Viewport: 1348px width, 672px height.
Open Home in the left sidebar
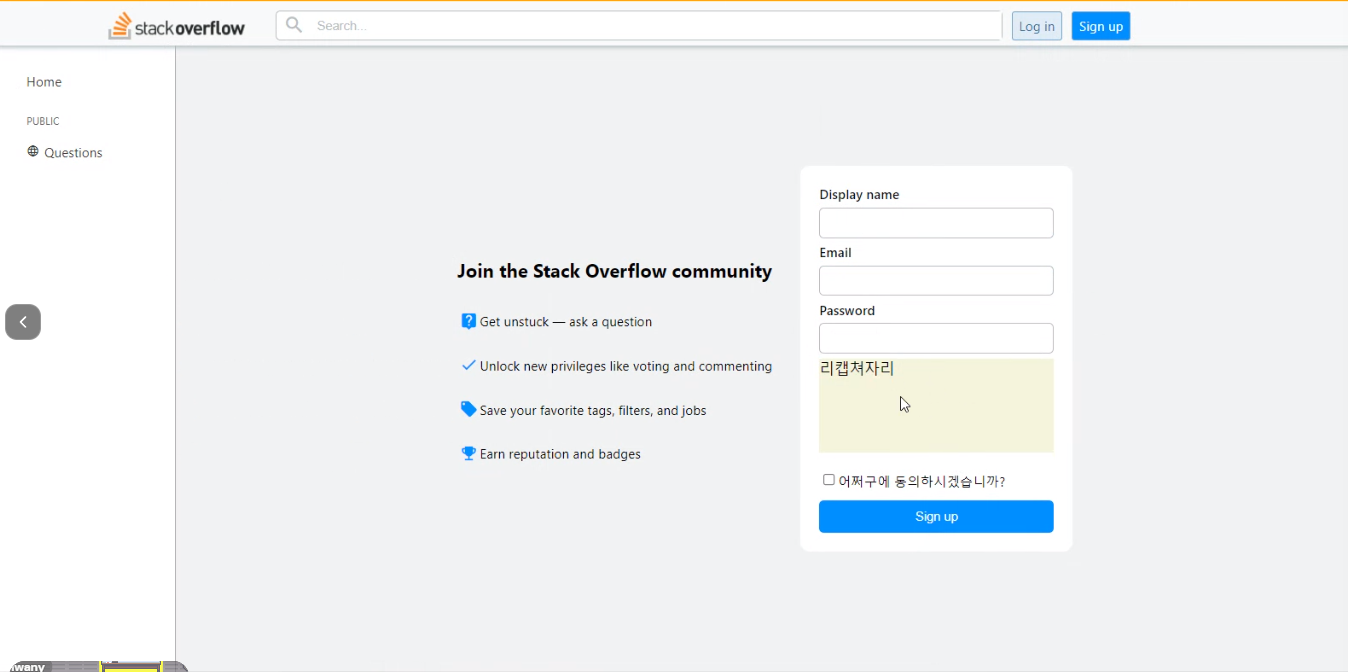pyautogui.click(x=44, y=82)
